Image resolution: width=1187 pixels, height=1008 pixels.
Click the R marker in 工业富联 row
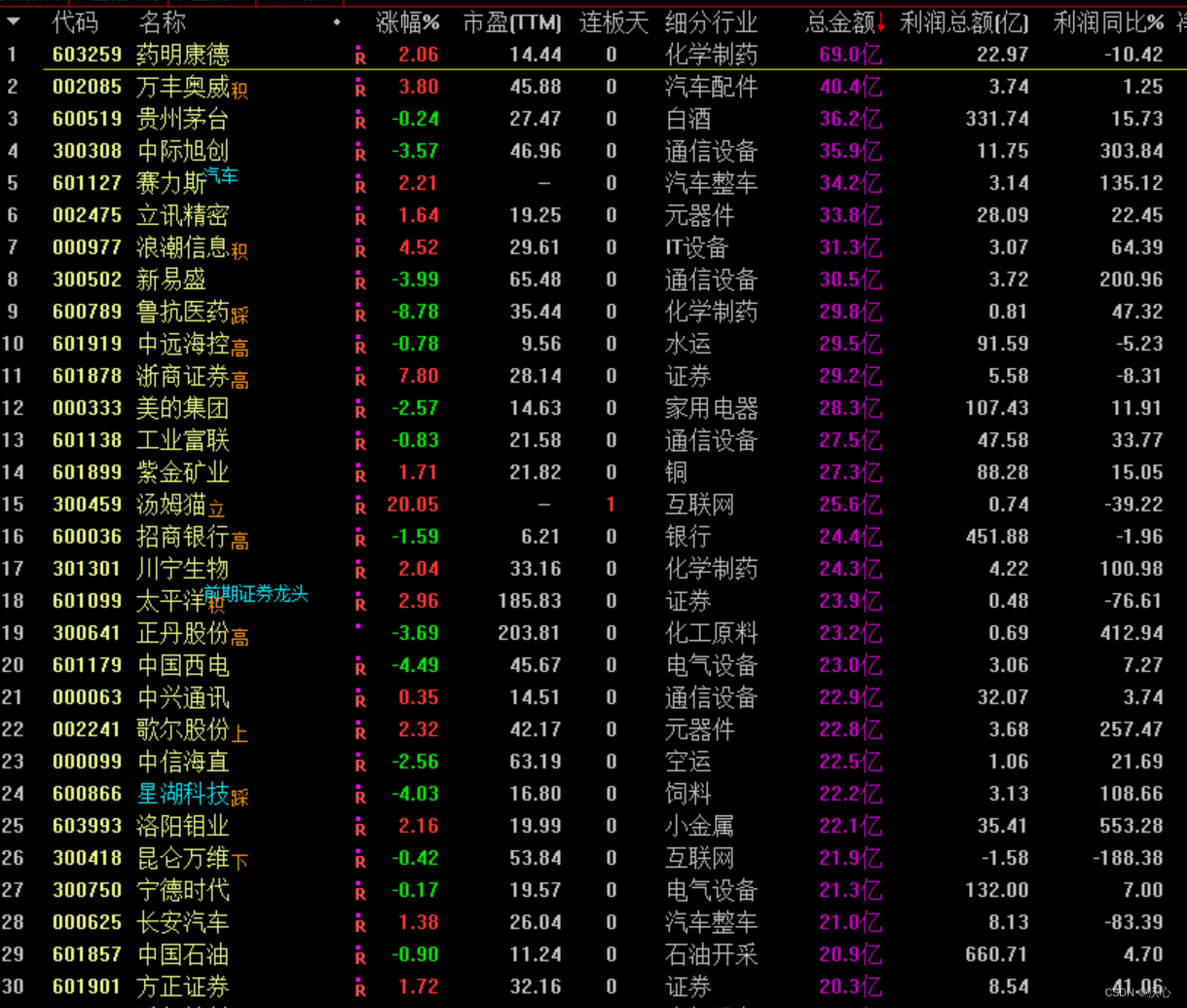pyautogui.click(x=360, y=442)
